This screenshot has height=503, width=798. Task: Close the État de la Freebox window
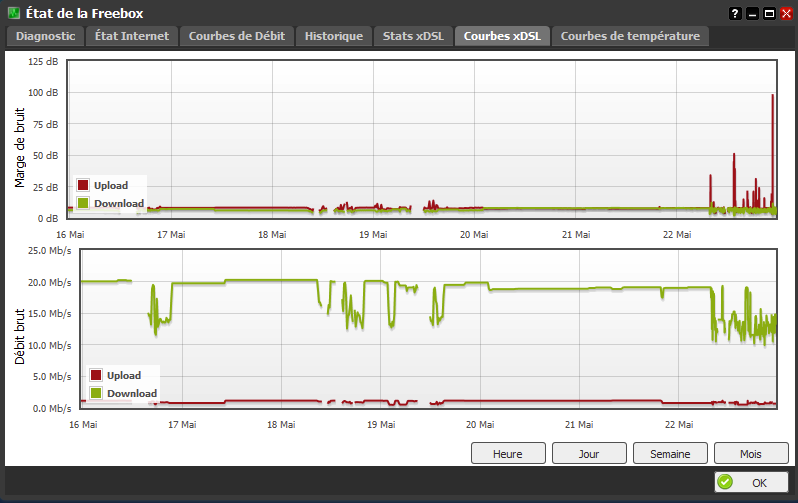(x=786, y=14)
